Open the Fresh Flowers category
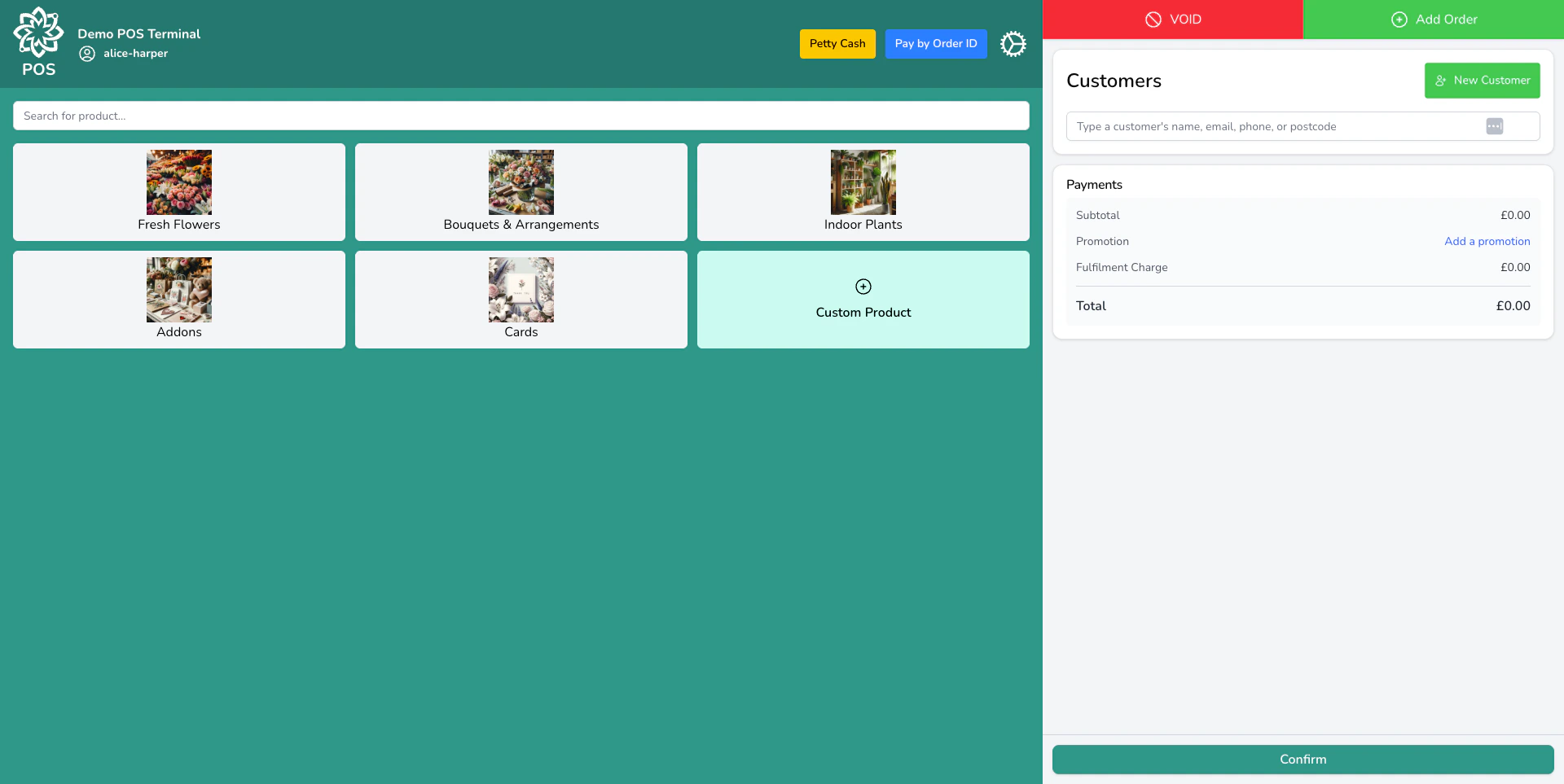 point(178,192)
